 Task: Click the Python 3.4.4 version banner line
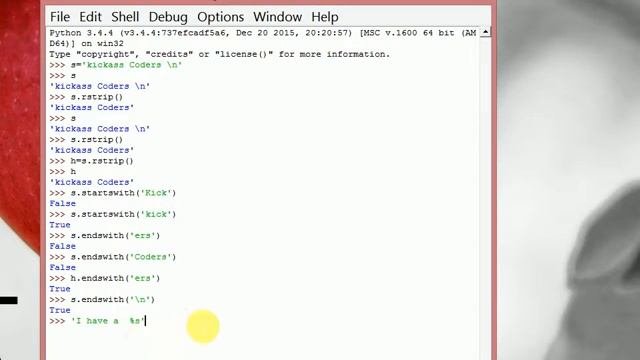263,33
